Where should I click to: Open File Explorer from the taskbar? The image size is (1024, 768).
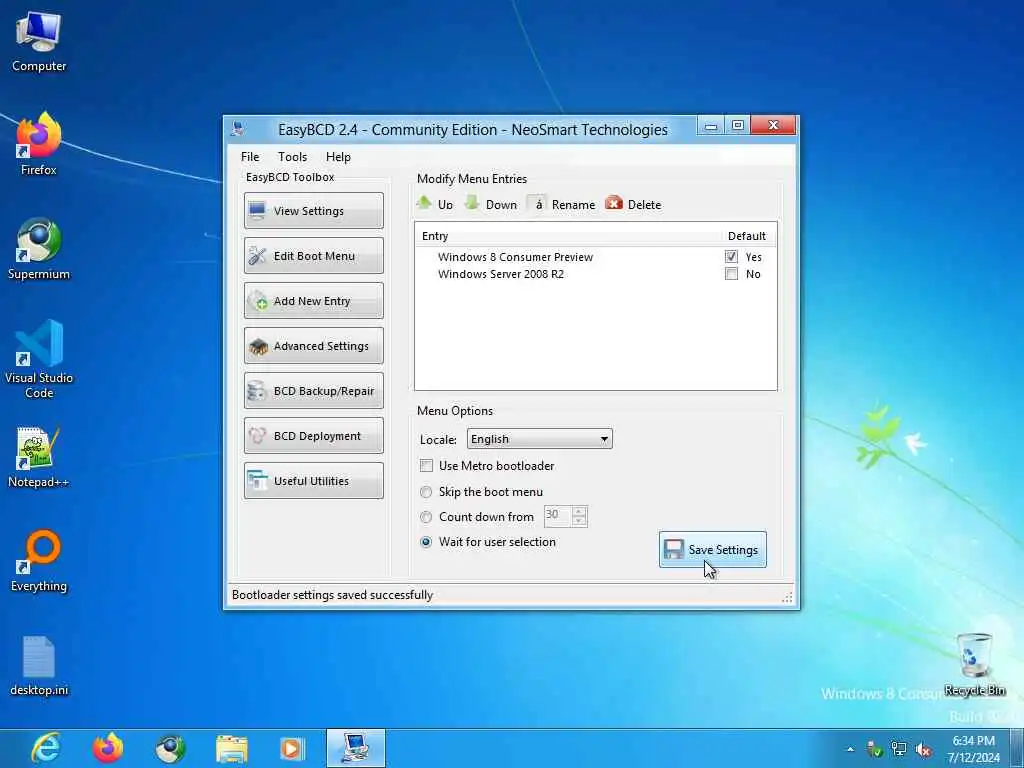coord(231,748)
